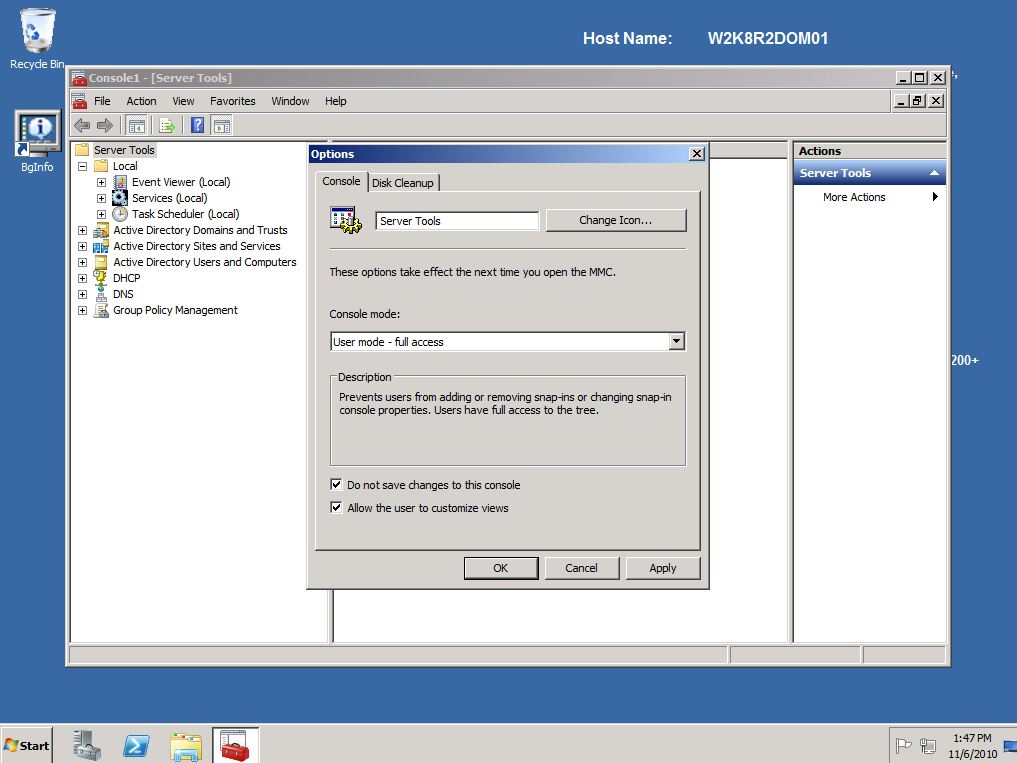Click the Active Directory Domains and Trusts icon
This screenshot has width=1017, height=763.
[101, 230]
